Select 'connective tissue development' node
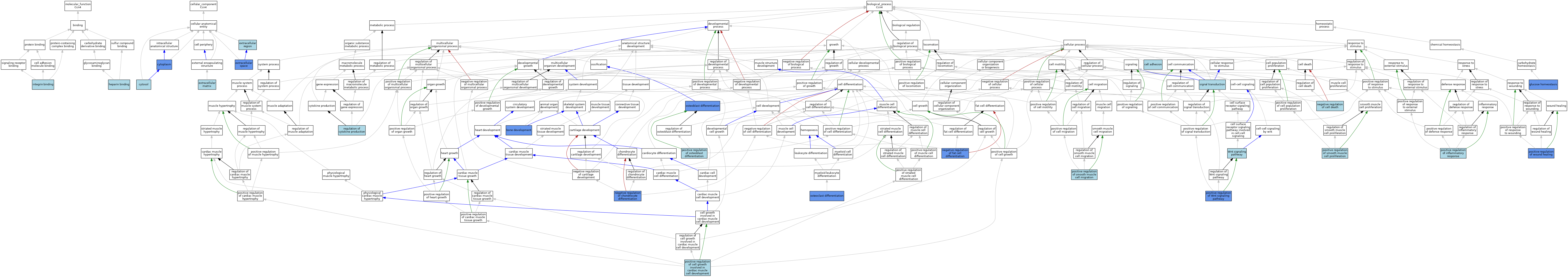Screen dimensions: 1568x277 627,106
